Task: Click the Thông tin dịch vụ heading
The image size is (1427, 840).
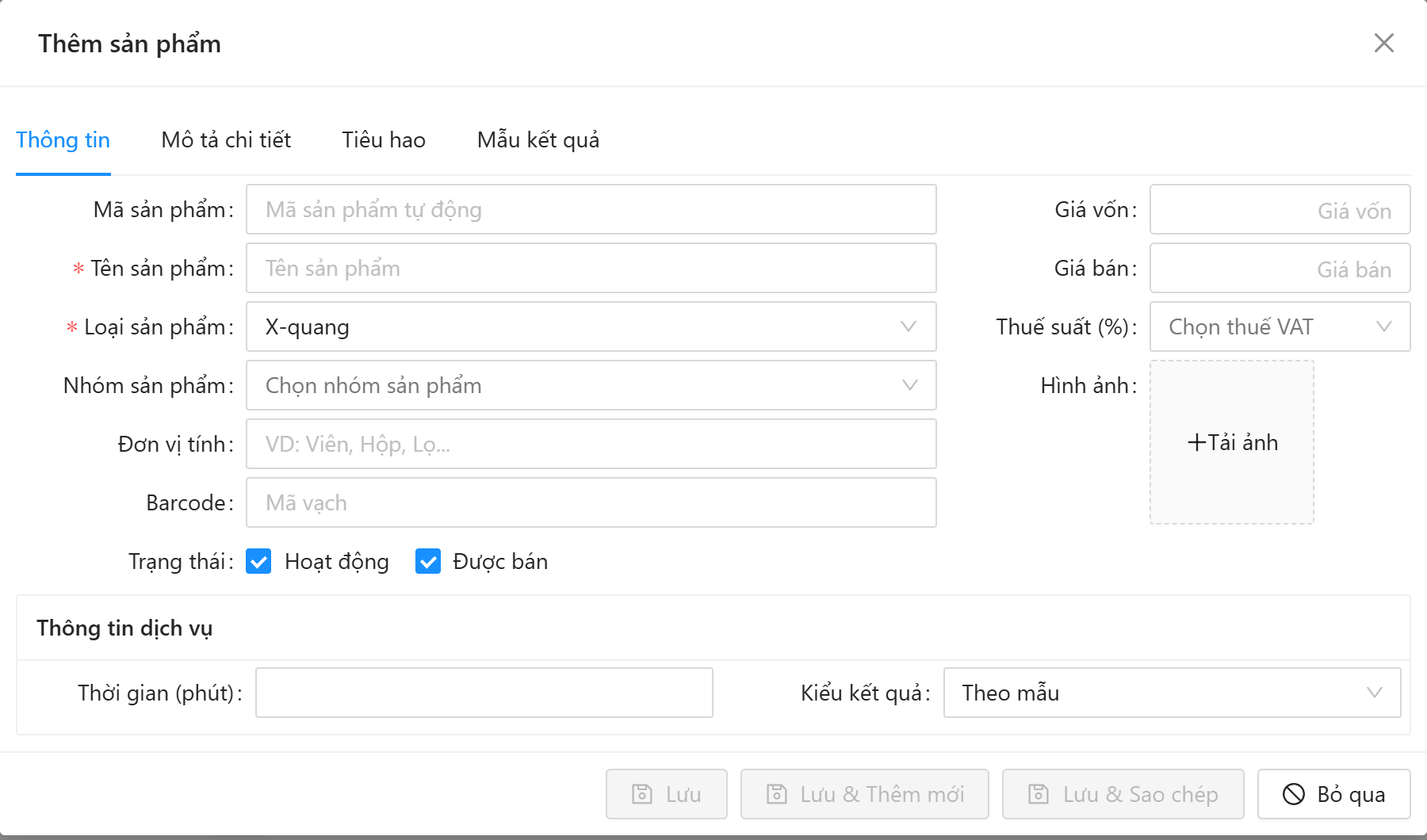Action: (124, 628)
